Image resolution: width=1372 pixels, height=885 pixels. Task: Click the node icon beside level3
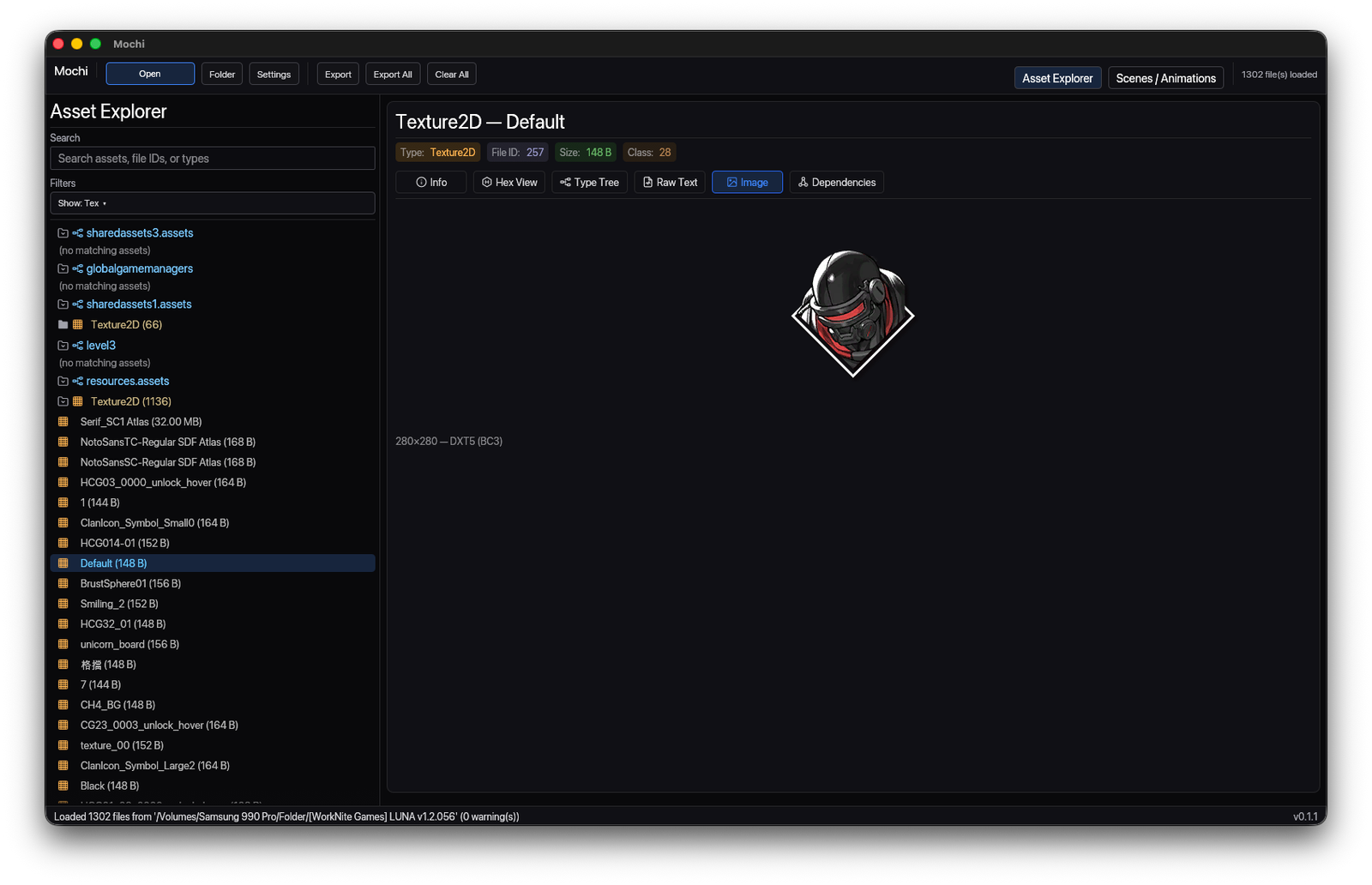pos(77,346)
